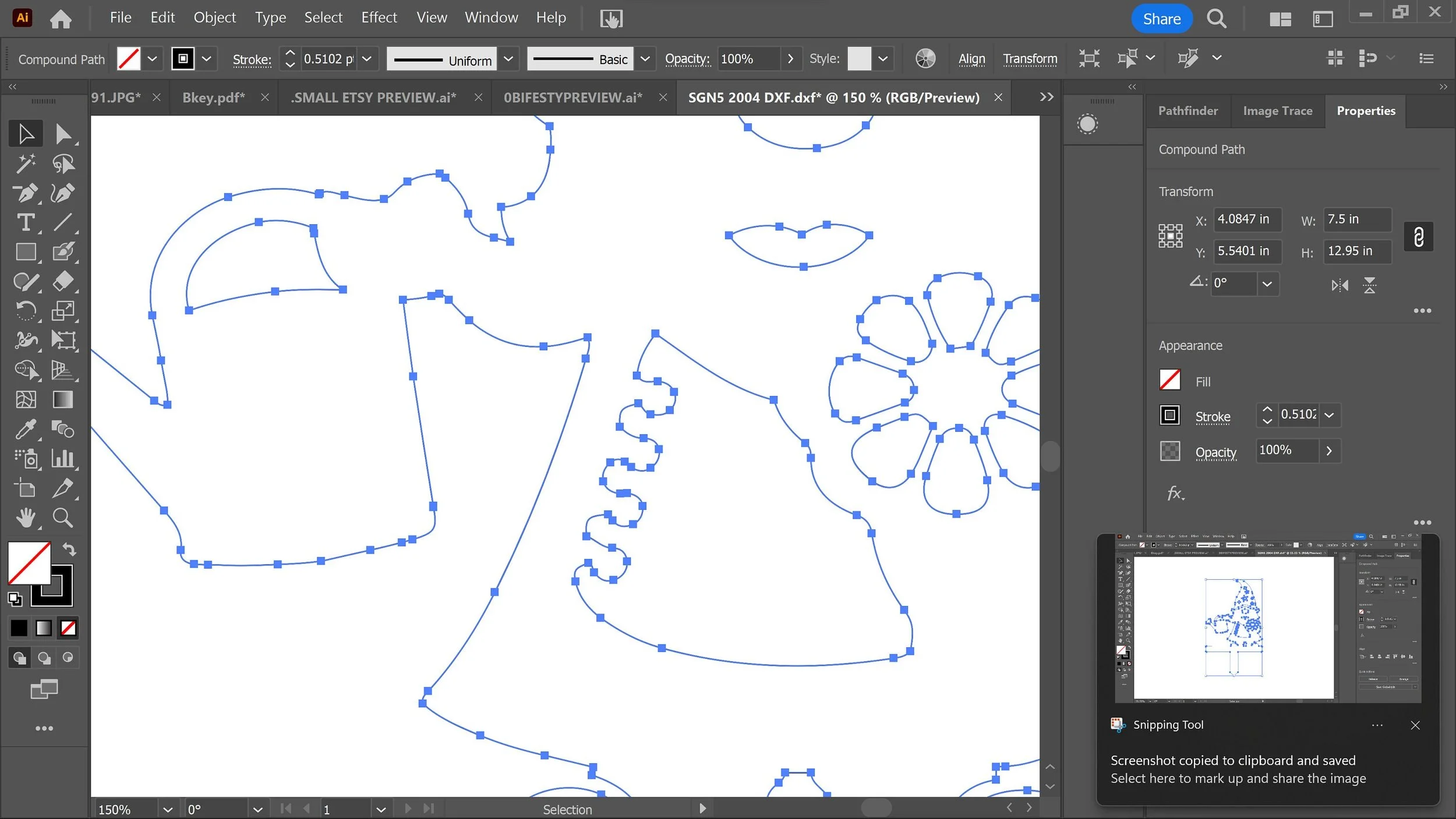
Task: Switch to the Pathfinder tab
Action: [x=1188, y=111]
